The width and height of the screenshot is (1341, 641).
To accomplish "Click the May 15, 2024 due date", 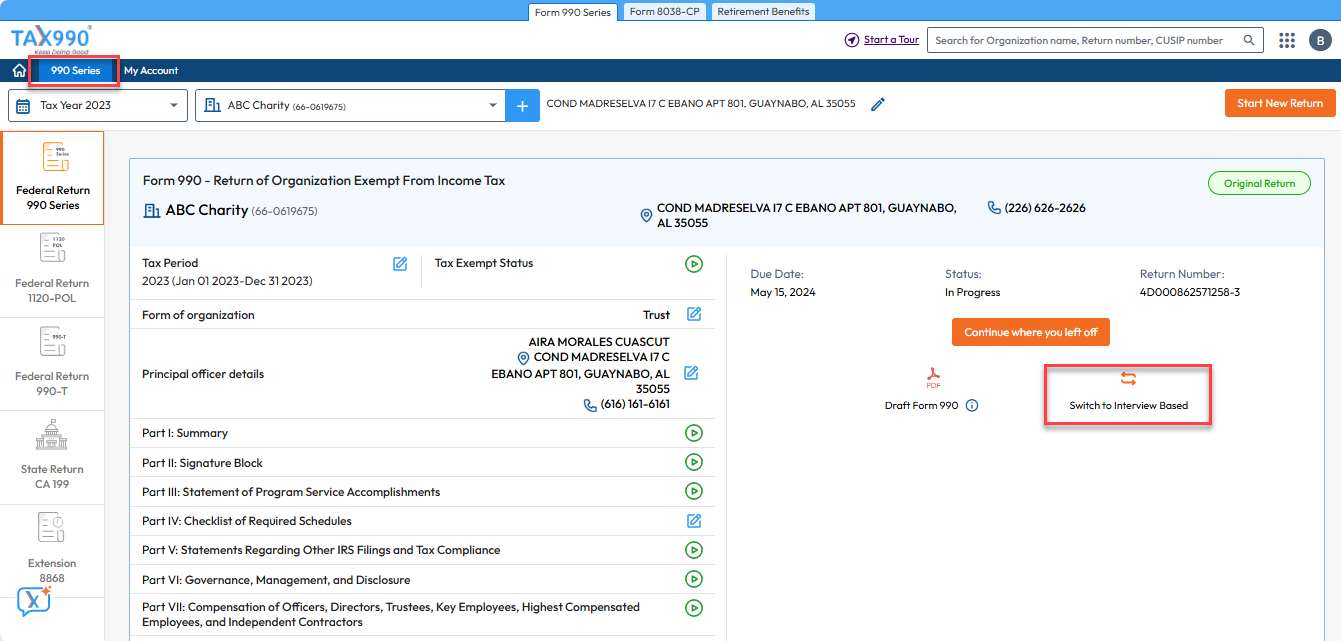I will click(x=783, y=292).
